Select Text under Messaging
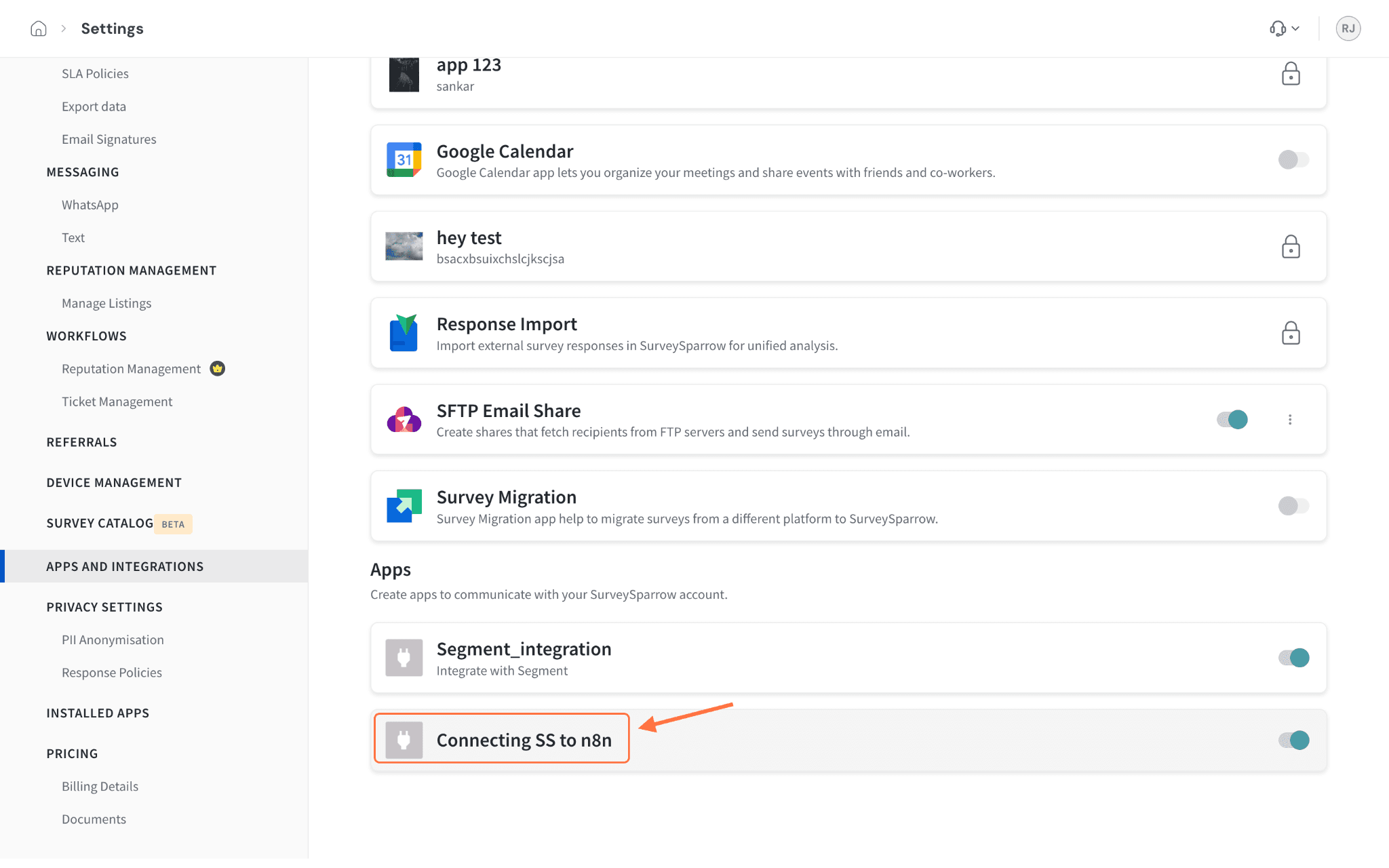The image size is (1389, 868). click(73, 237)
